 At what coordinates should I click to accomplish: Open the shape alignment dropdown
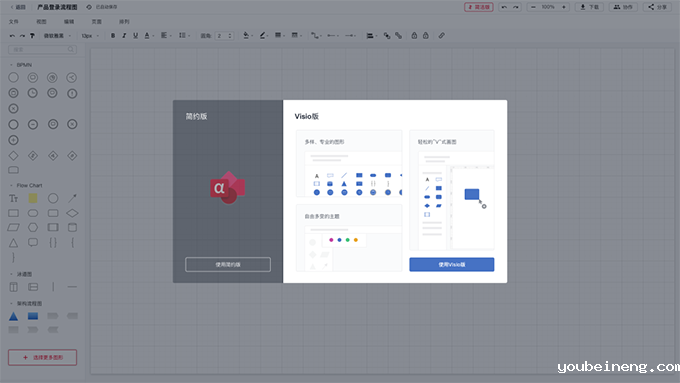point(372,36)
